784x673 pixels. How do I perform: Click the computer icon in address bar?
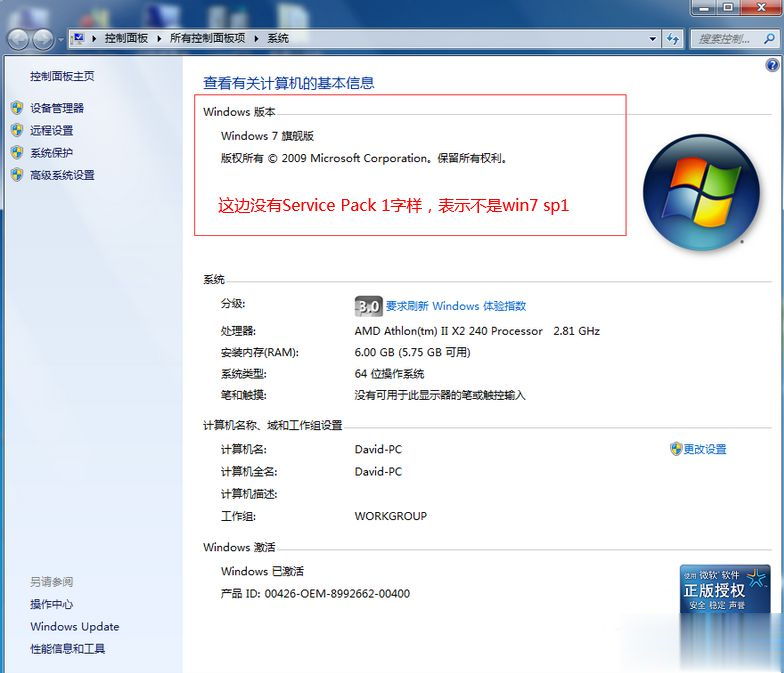coord(78,38)
